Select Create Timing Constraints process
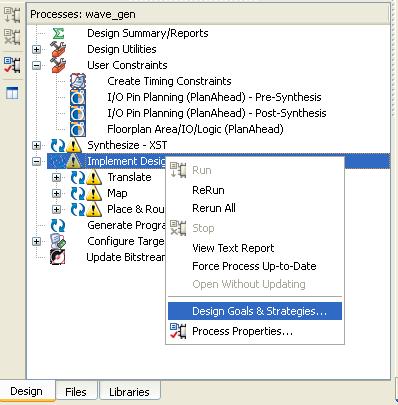Image resolution: width=398 pixels, height=405 pixels. (x=169, y=81)
